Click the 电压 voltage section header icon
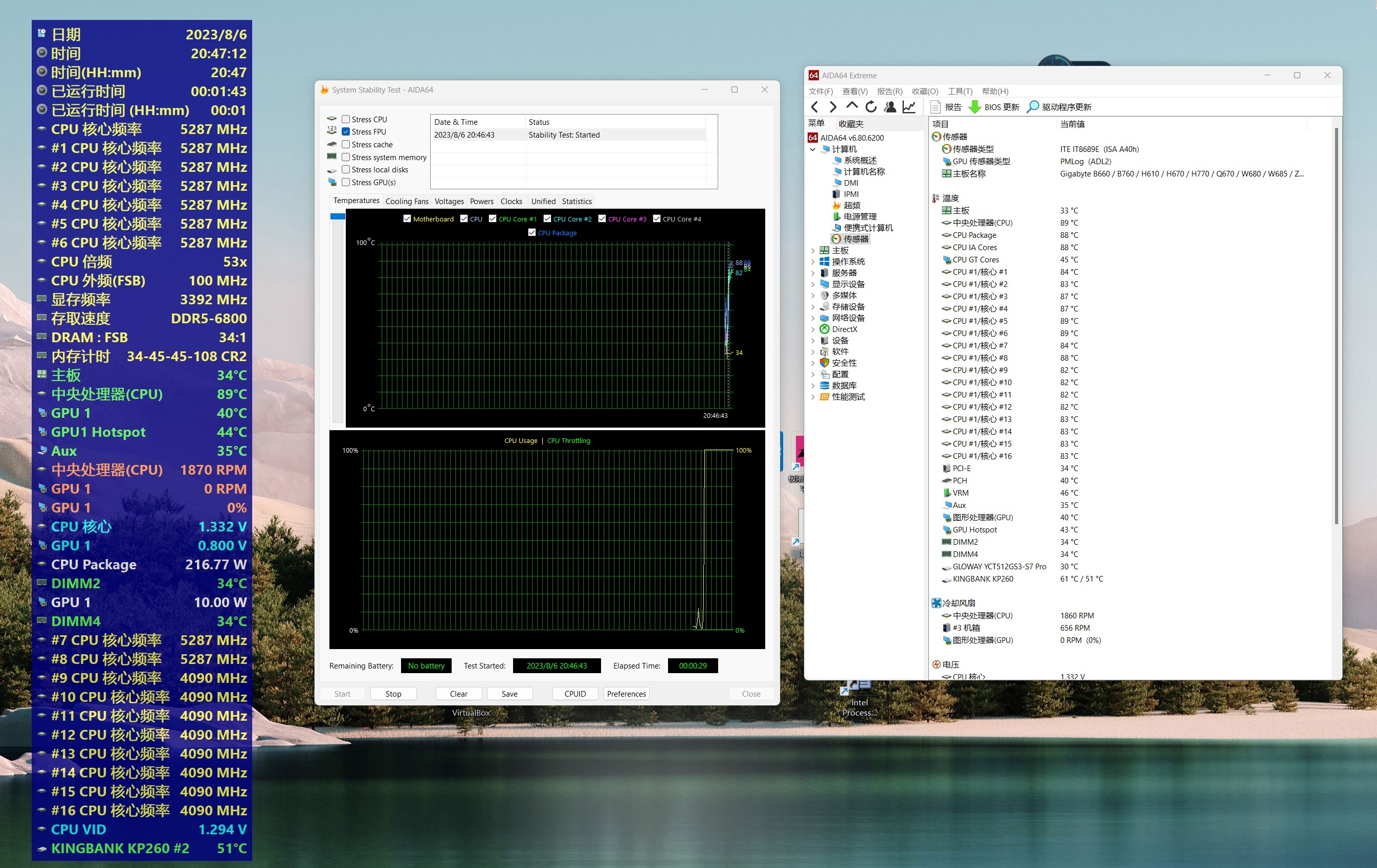 pyautogui.click(x=936, y=664)
